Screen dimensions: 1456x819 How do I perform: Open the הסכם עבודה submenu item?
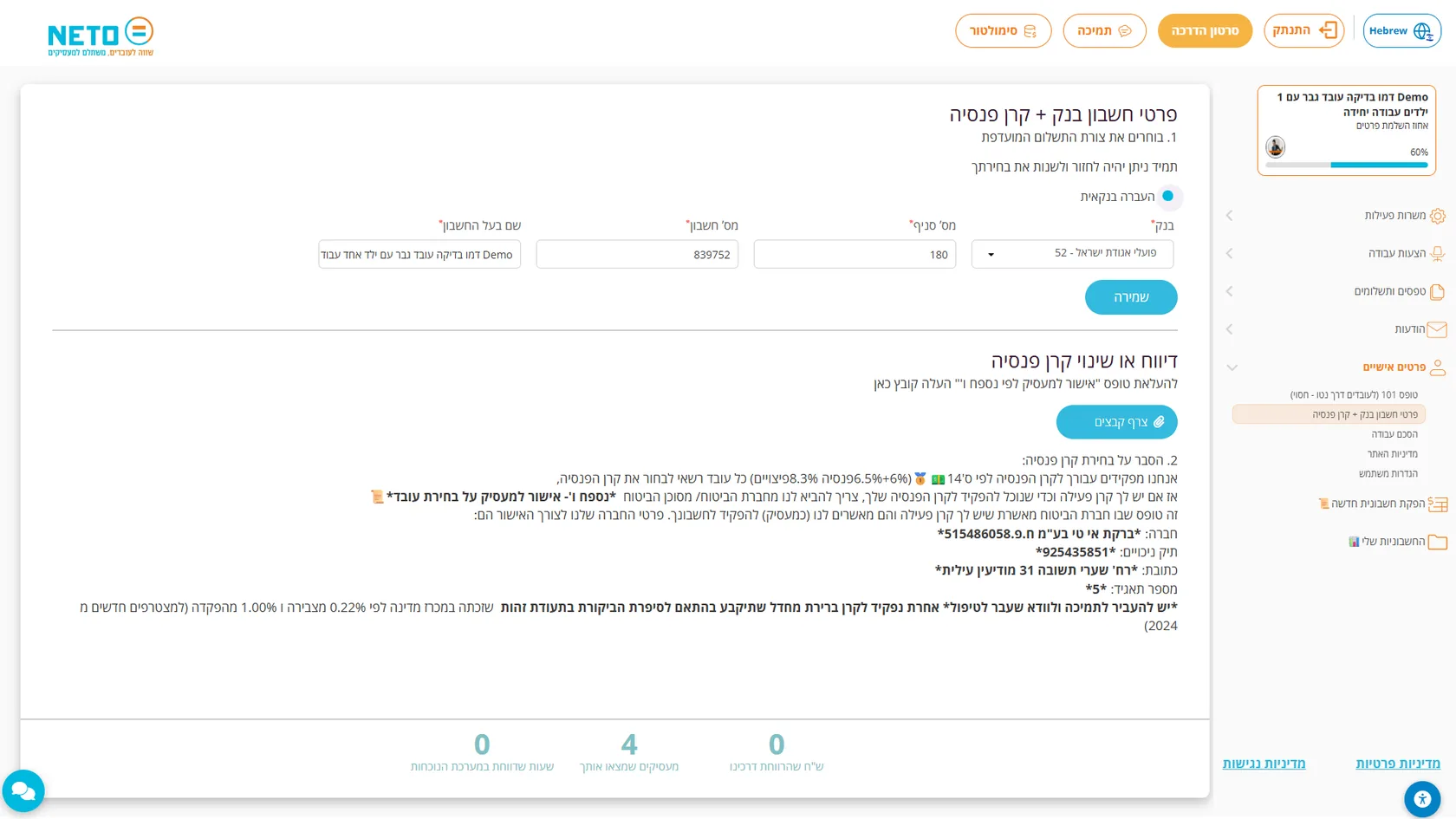click(x=1394, y=434)
